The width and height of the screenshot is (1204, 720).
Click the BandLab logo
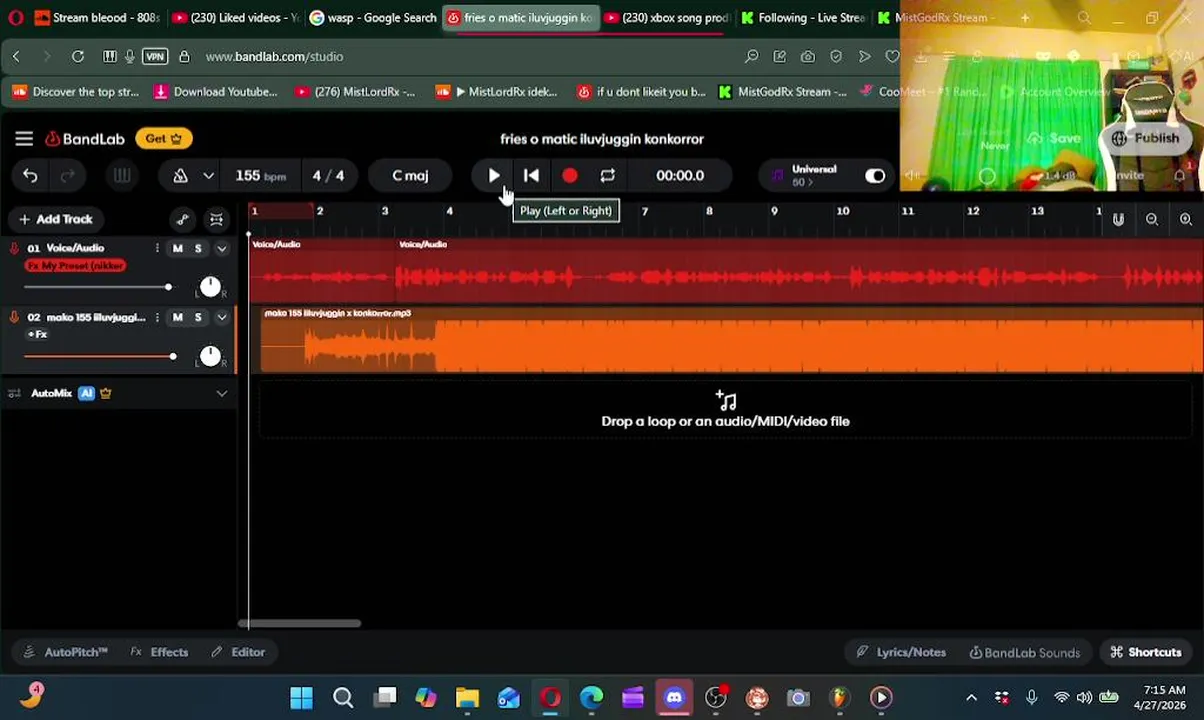[85, 139]
